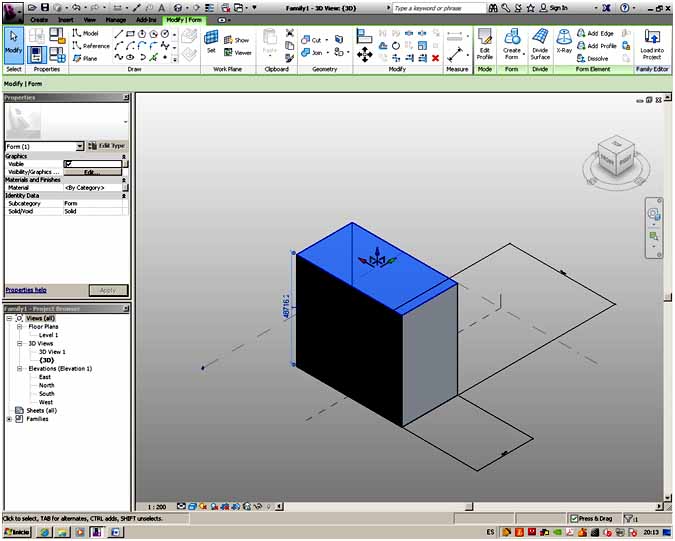Screen dimensions: 675x541
Task: Click the Edit Type button
Action: (x=106, y=146)
